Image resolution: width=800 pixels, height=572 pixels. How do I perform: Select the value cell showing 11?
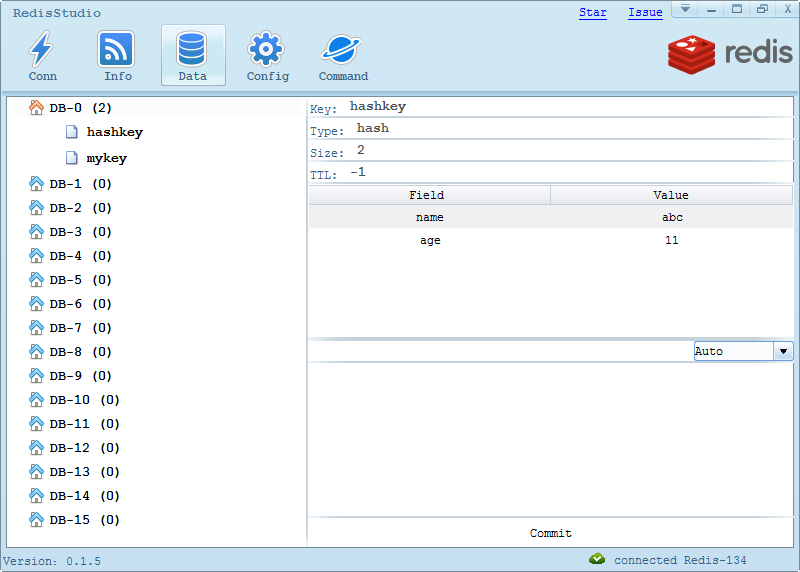point(671,240)
